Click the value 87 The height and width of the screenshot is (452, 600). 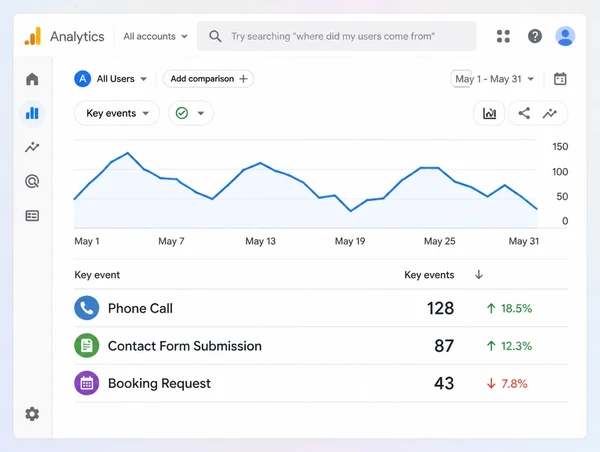tap(444, 346)
